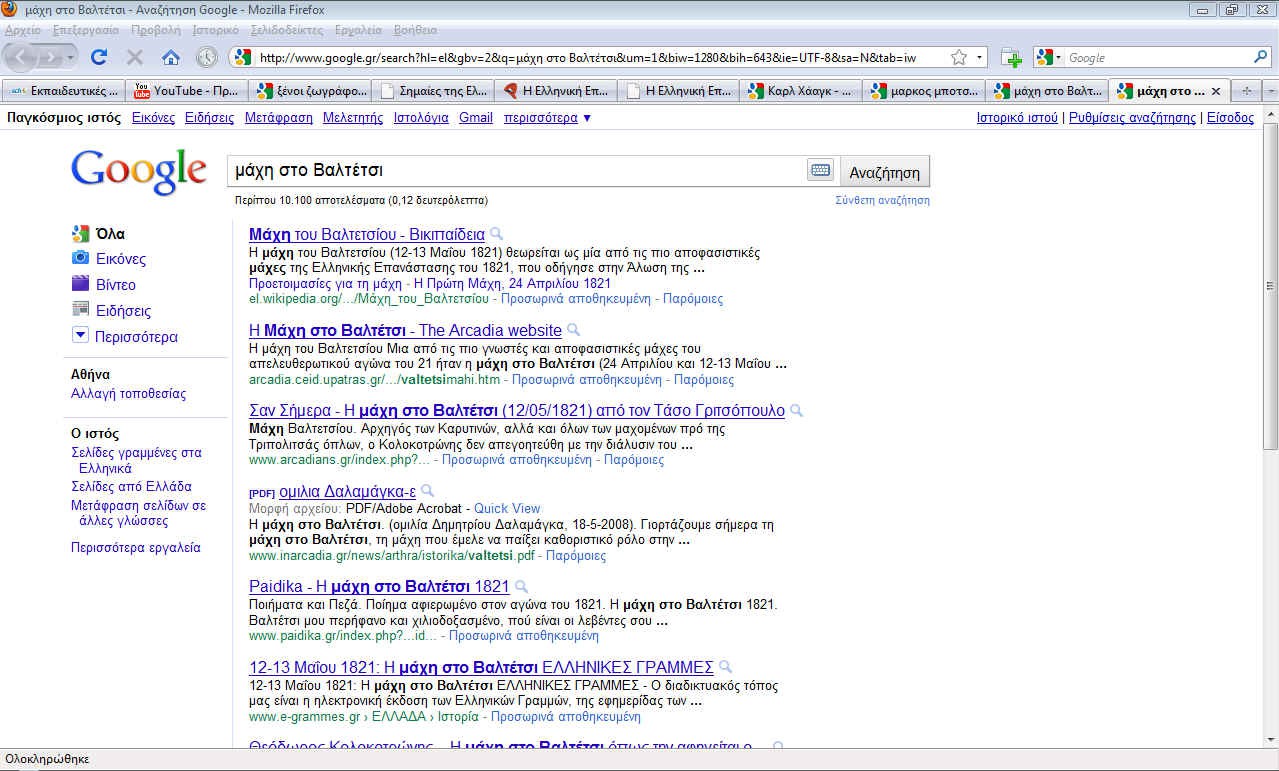The width and height of the screenshot is (1279, 771).
Task: Switch to the Καρλ Χάαγκ tab
Action: click(802, 91)
